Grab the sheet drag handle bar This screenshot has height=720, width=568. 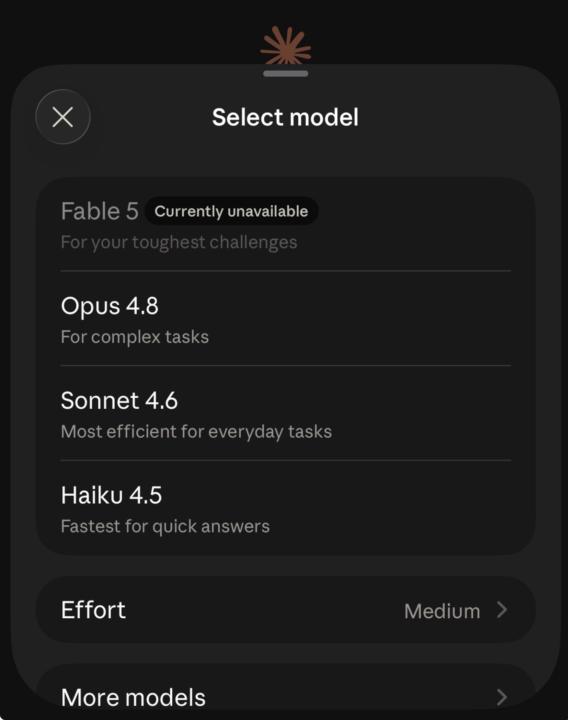286,73
